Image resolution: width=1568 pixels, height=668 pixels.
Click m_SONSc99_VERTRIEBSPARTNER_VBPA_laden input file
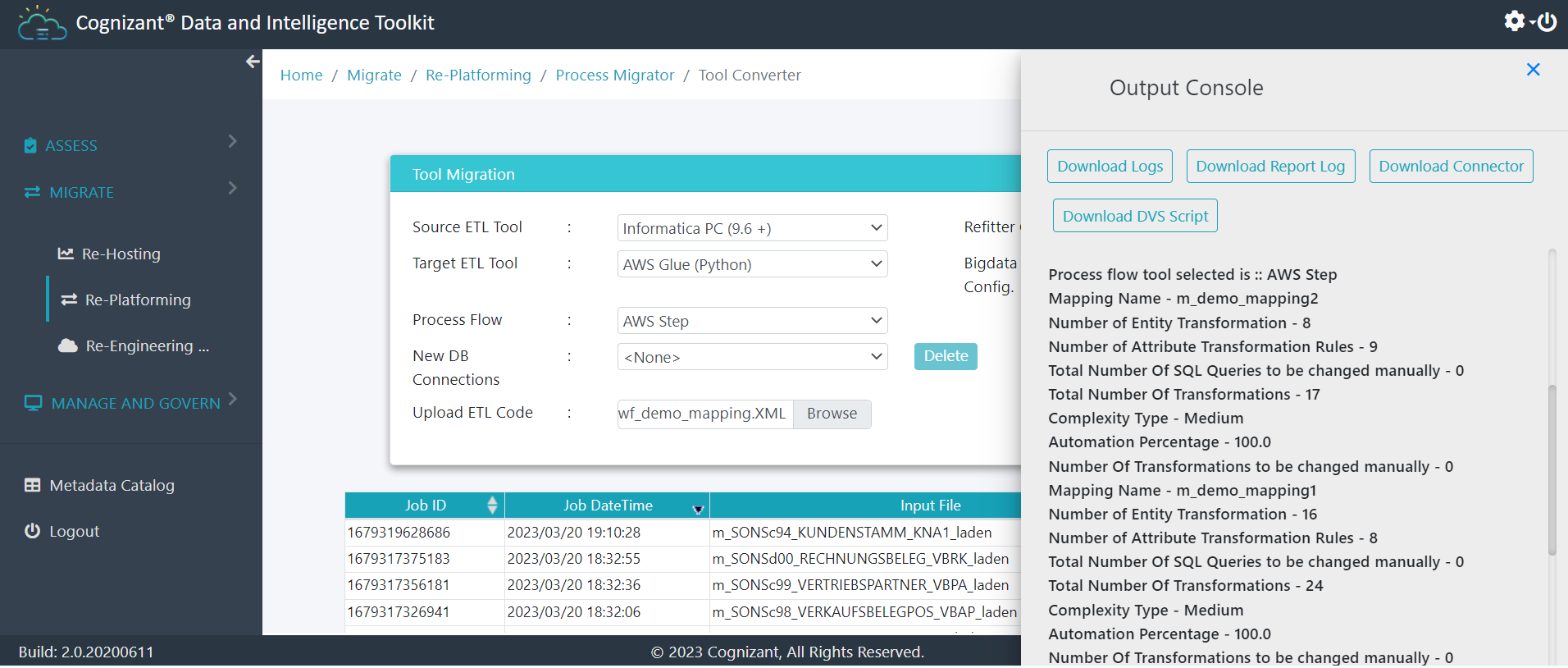click(860, 585)
